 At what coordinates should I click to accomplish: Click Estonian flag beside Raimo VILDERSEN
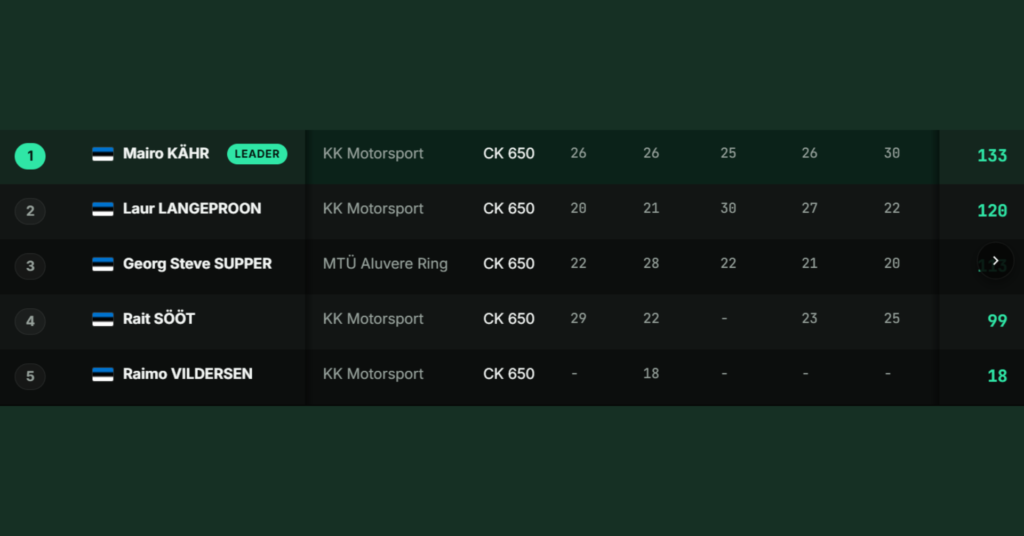[x=103, y=374]
